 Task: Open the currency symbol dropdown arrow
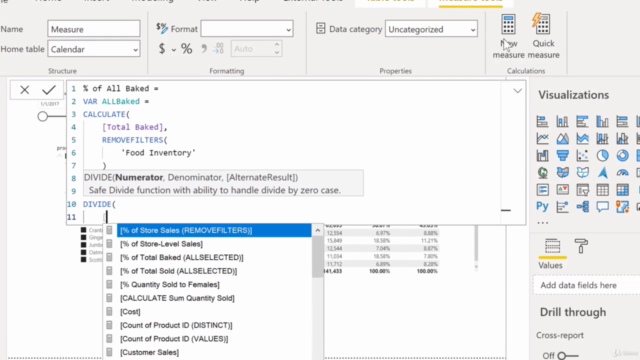click(173, 50)
